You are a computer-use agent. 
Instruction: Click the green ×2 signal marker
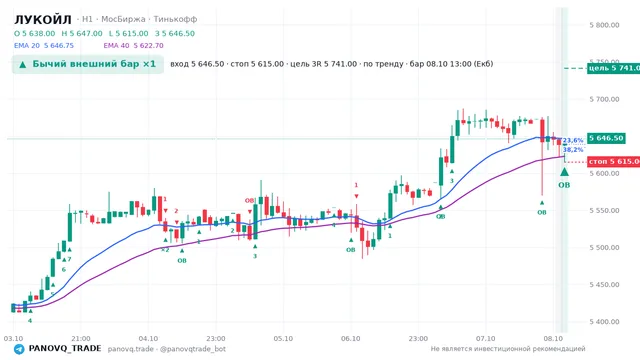(x=165, y=250)
